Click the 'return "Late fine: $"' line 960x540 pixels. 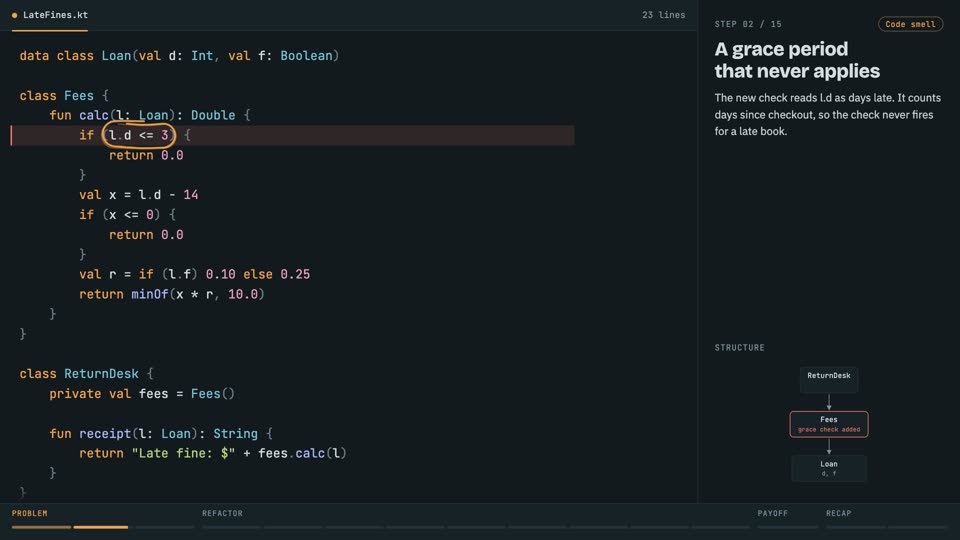[x=212, y=453]
